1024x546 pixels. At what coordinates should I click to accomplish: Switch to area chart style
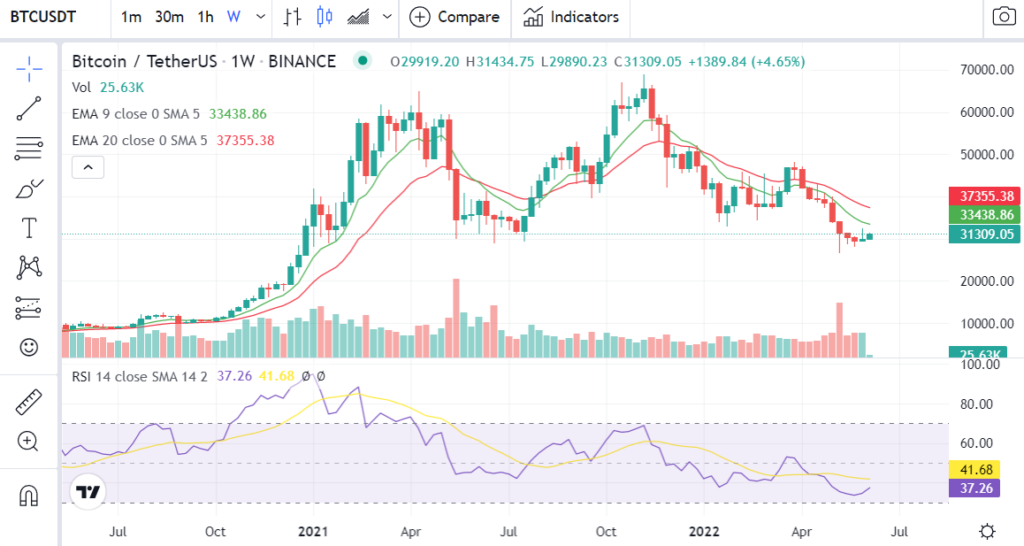pos(358,17)
